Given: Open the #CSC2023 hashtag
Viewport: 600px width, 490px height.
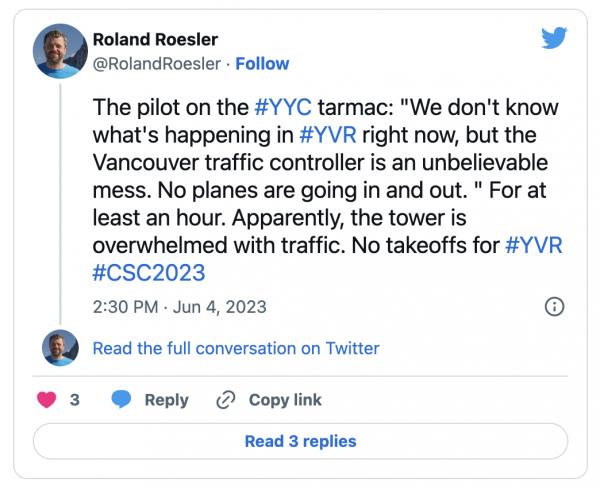Looking at the screenshot, I should coord(141,272).
